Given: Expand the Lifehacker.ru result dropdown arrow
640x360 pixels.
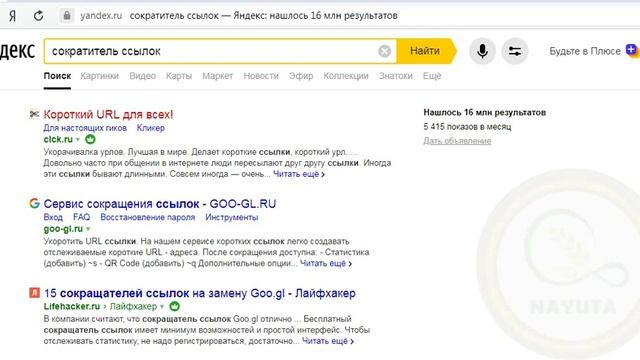Looking at the screenshot, I should (x=162, y=307).
